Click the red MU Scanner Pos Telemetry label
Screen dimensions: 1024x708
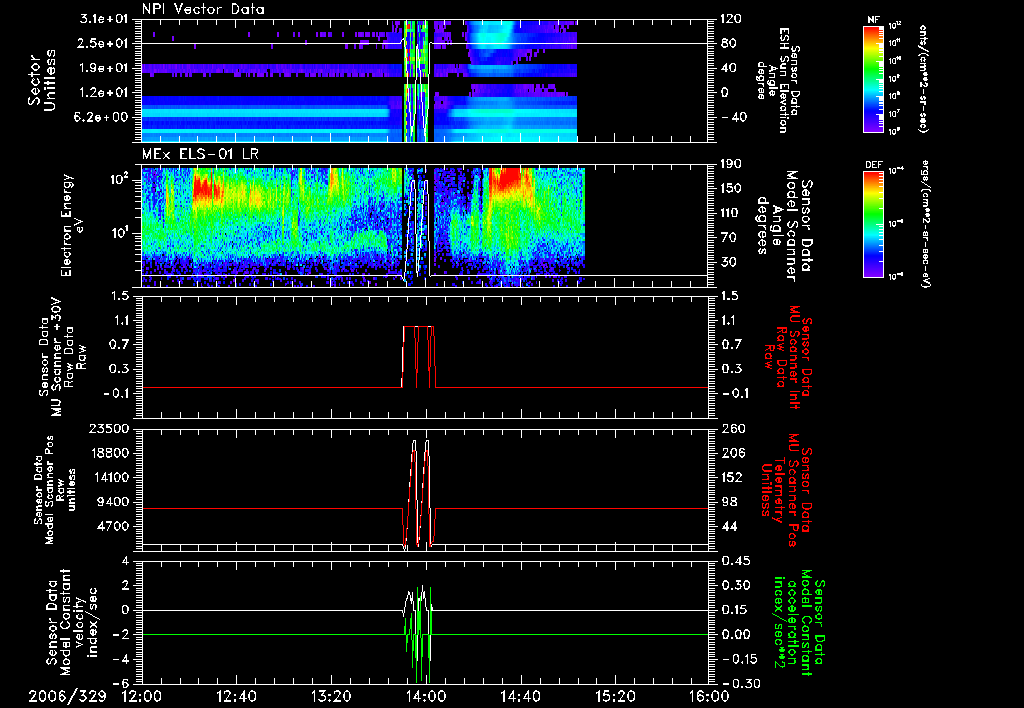click(x=786, y=489)
